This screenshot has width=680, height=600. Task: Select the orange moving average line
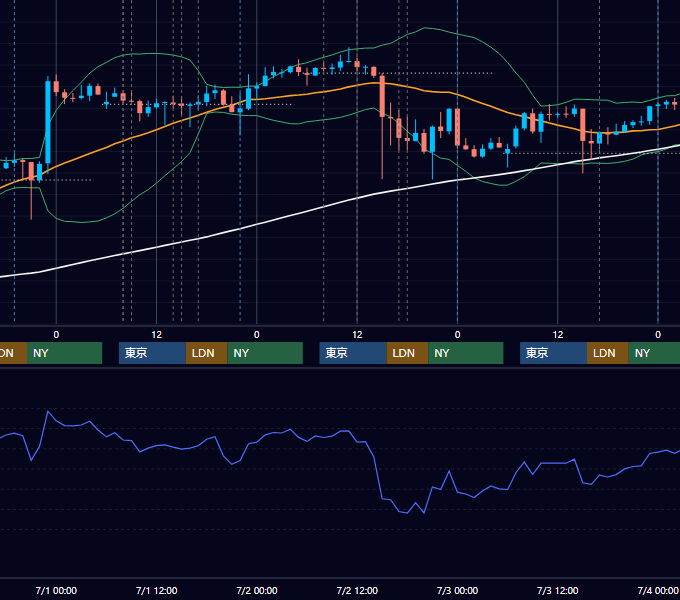point(323,91)
